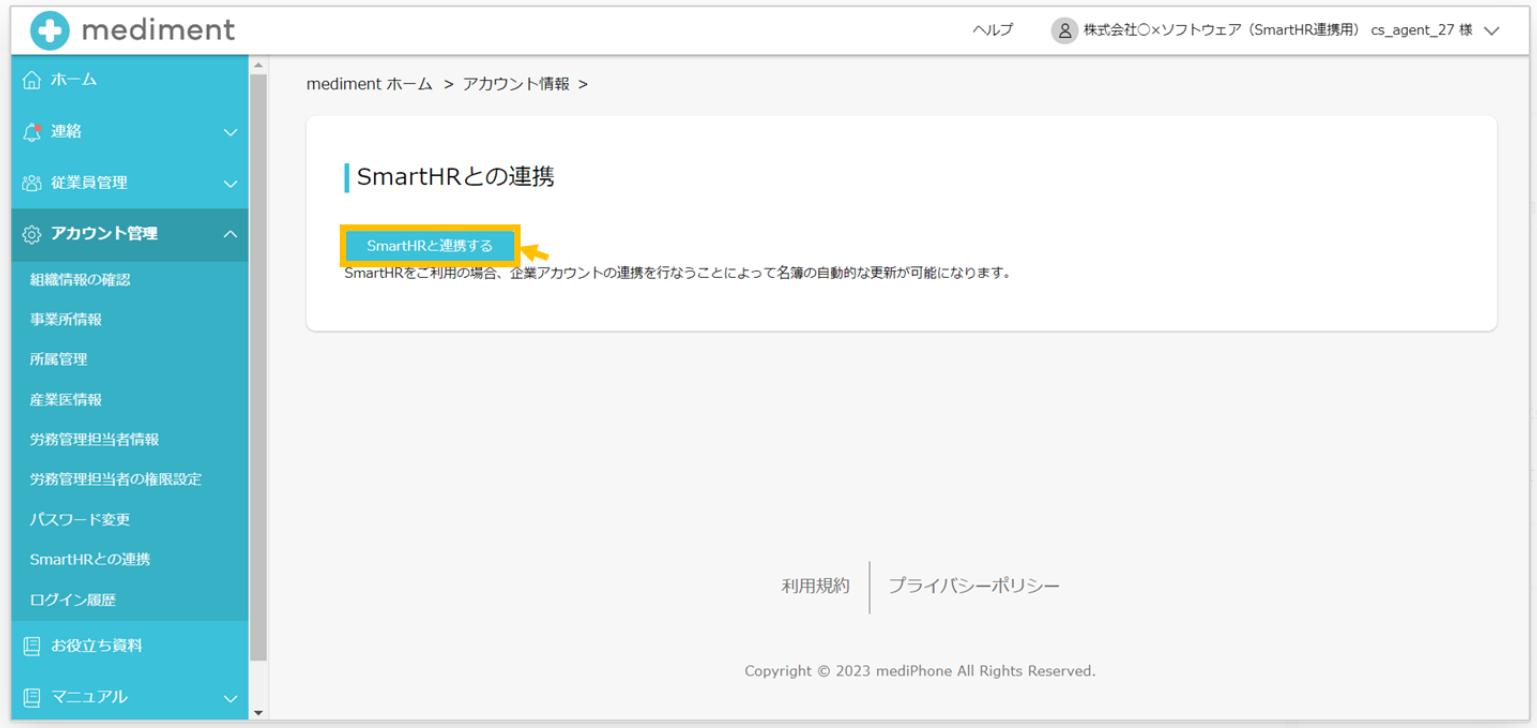Open the 利用規約 footer link

click(x=815, y=586)
